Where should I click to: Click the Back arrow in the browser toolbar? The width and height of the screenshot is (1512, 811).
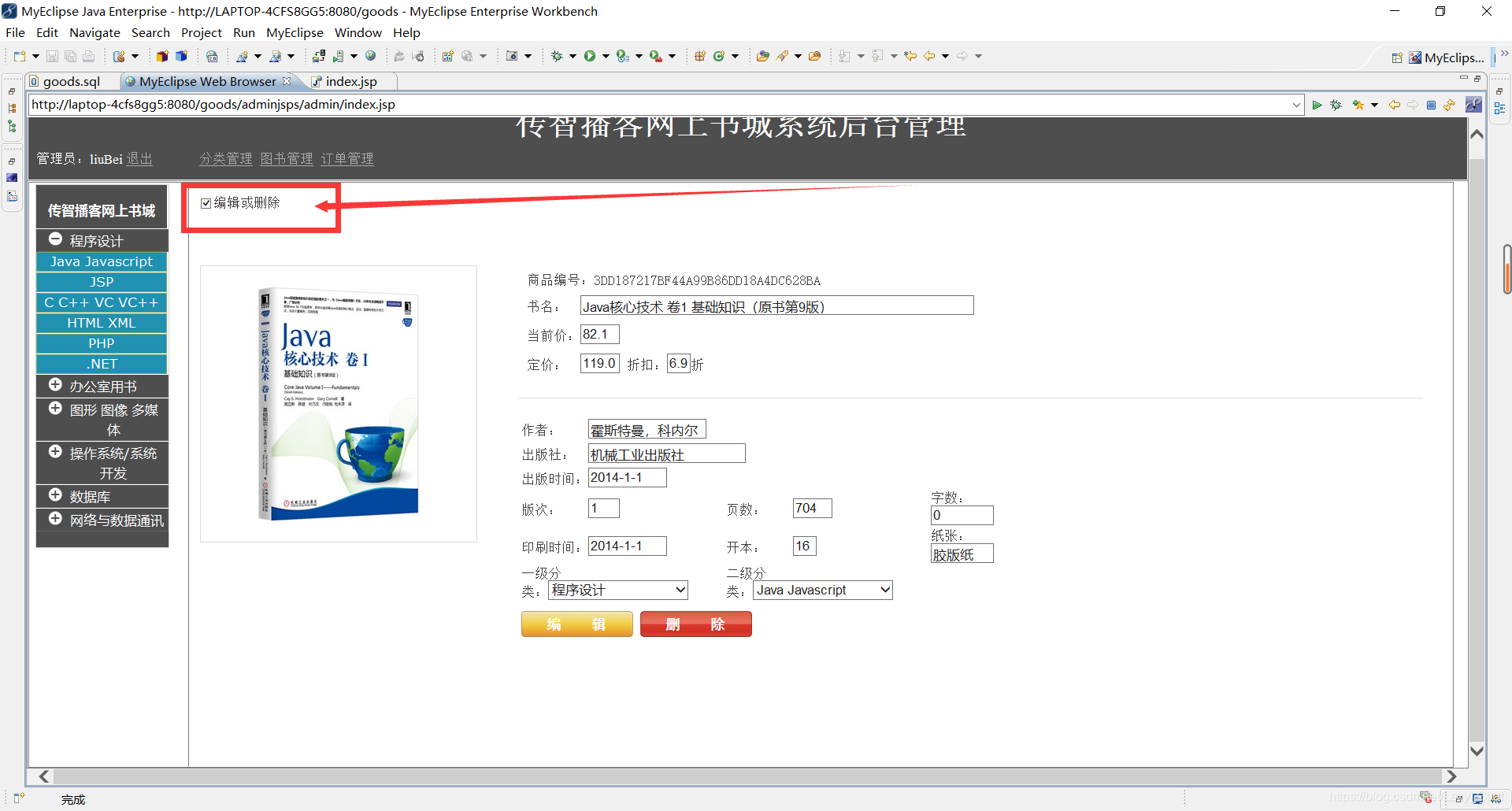[x=1394, y=104]
